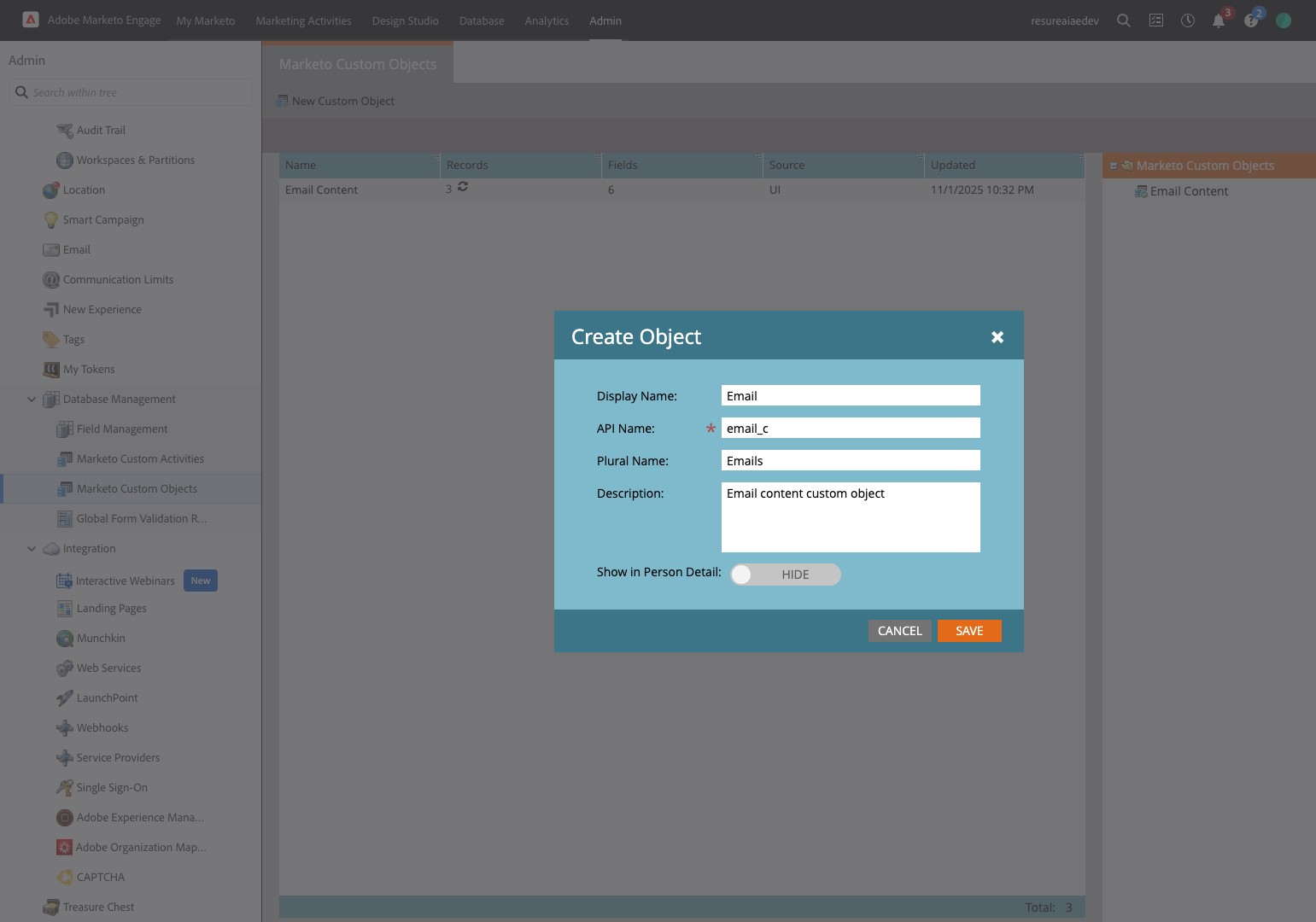Click SAVE in Create Object dialog
This screenshot has height=922, width=1316.
tap(969, 631)
